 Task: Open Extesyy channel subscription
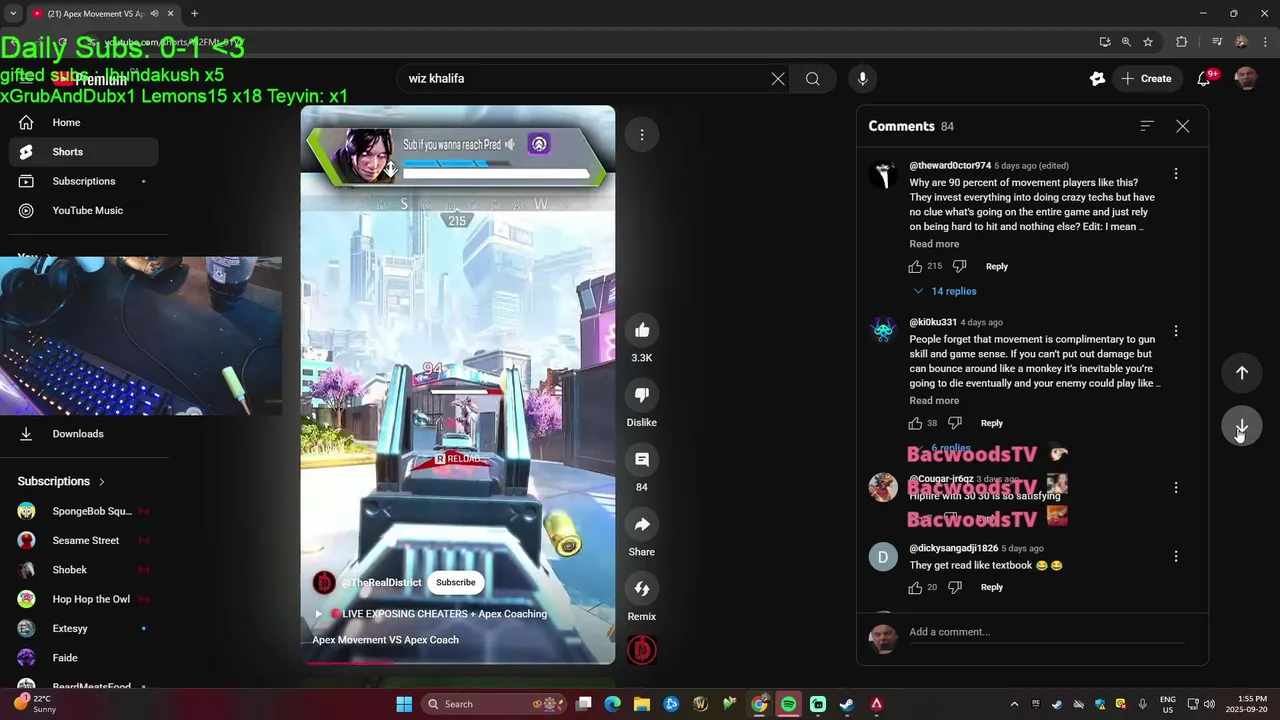coord(84,629)
